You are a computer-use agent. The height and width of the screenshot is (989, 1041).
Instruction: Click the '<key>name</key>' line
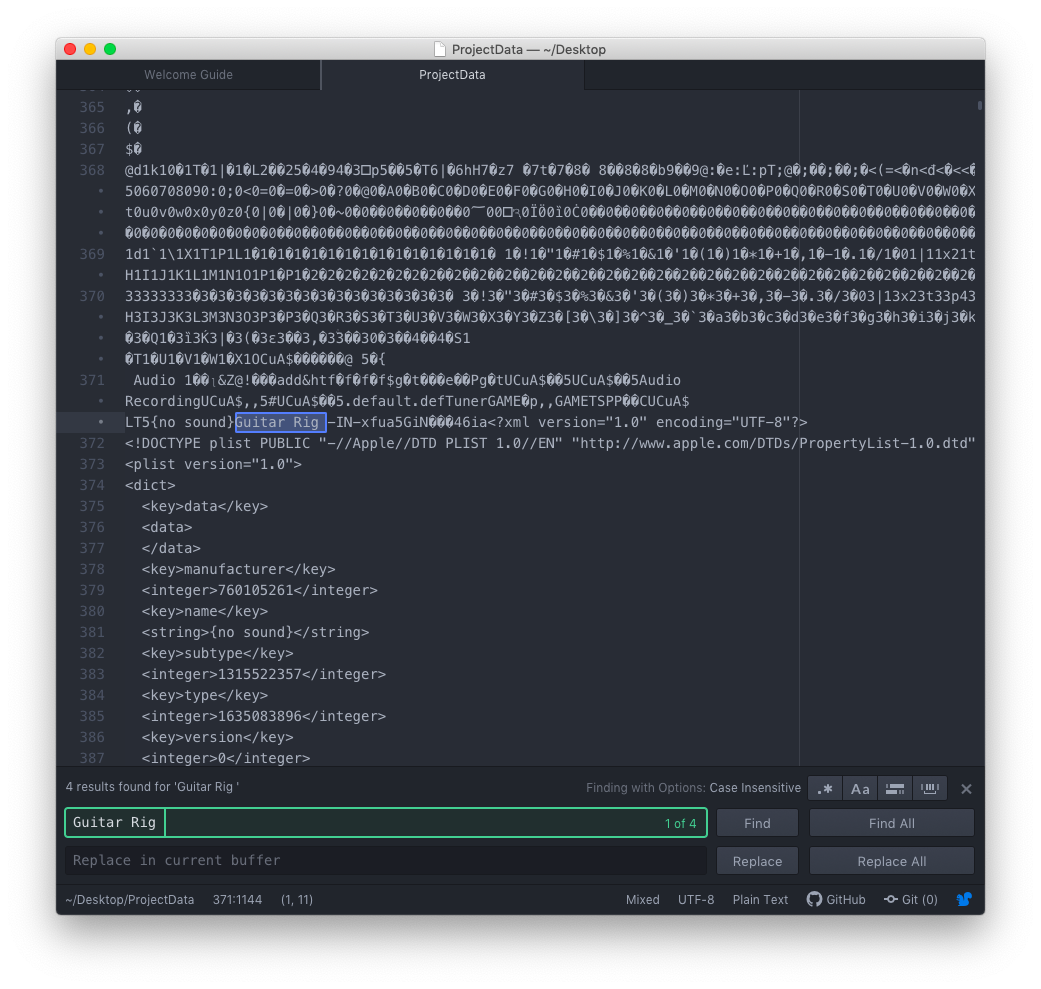204,611
